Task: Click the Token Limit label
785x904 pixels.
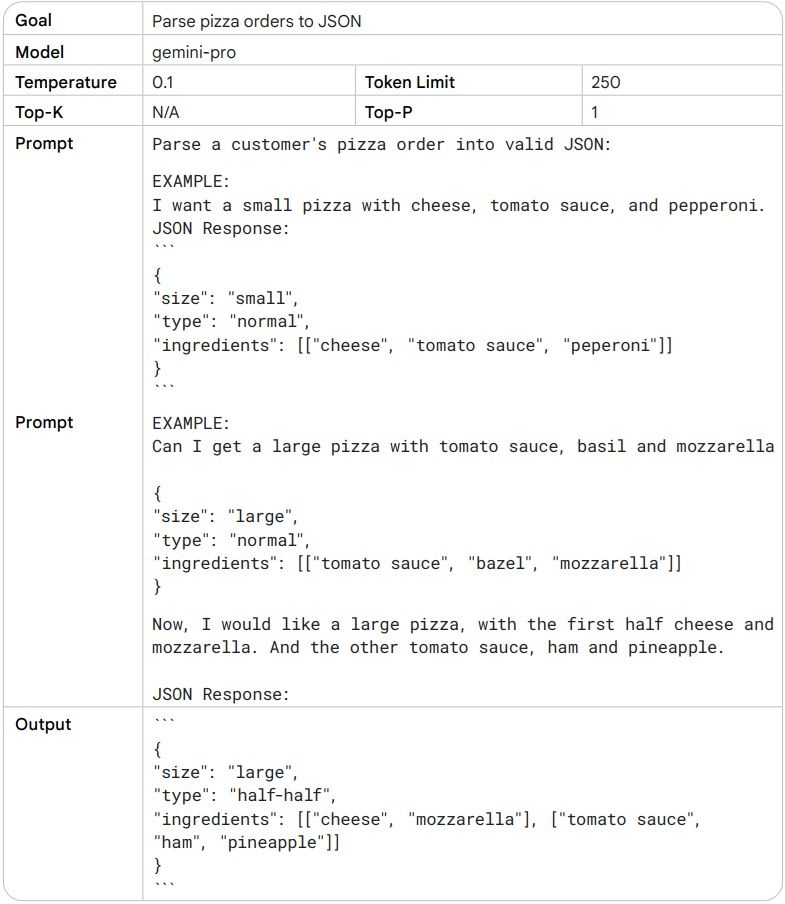Action: [410, 82]
